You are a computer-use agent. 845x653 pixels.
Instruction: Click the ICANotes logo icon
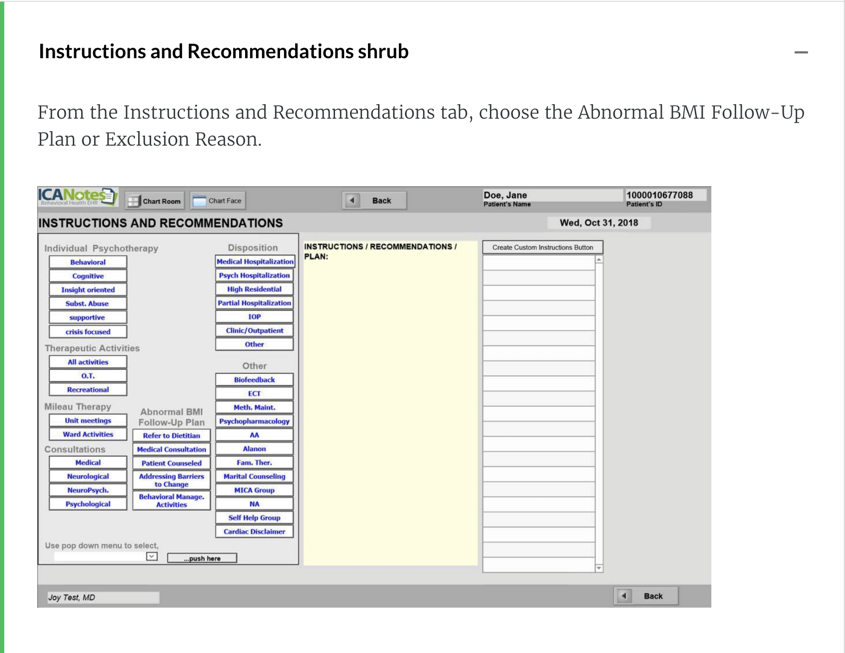click(x=78, y=199)
